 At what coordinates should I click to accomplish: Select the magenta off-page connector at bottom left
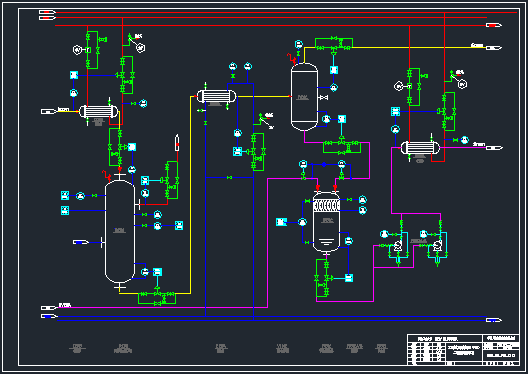tap(49, 308)
